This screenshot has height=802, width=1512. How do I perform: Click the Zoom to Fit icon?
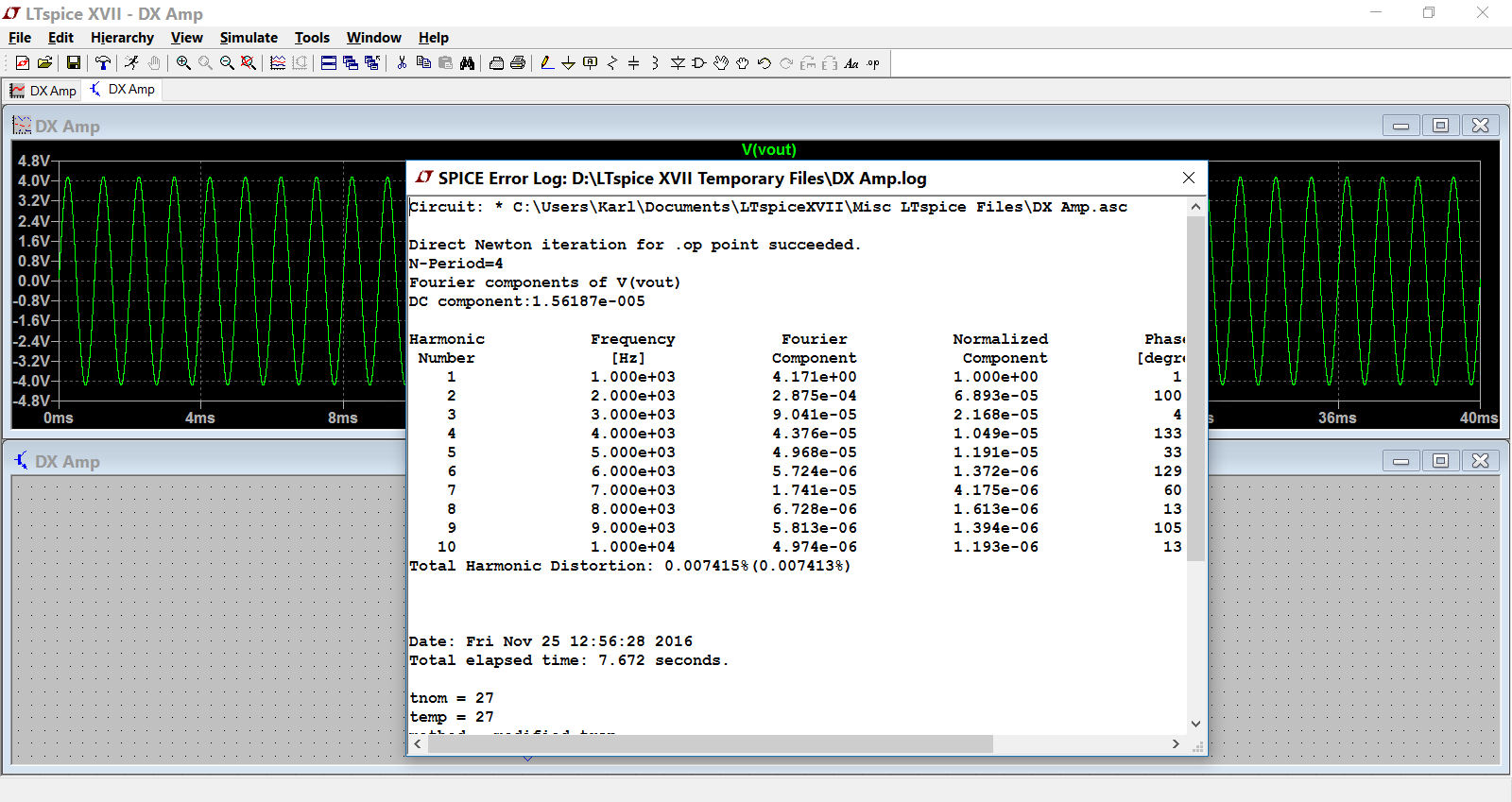point(249,63)
